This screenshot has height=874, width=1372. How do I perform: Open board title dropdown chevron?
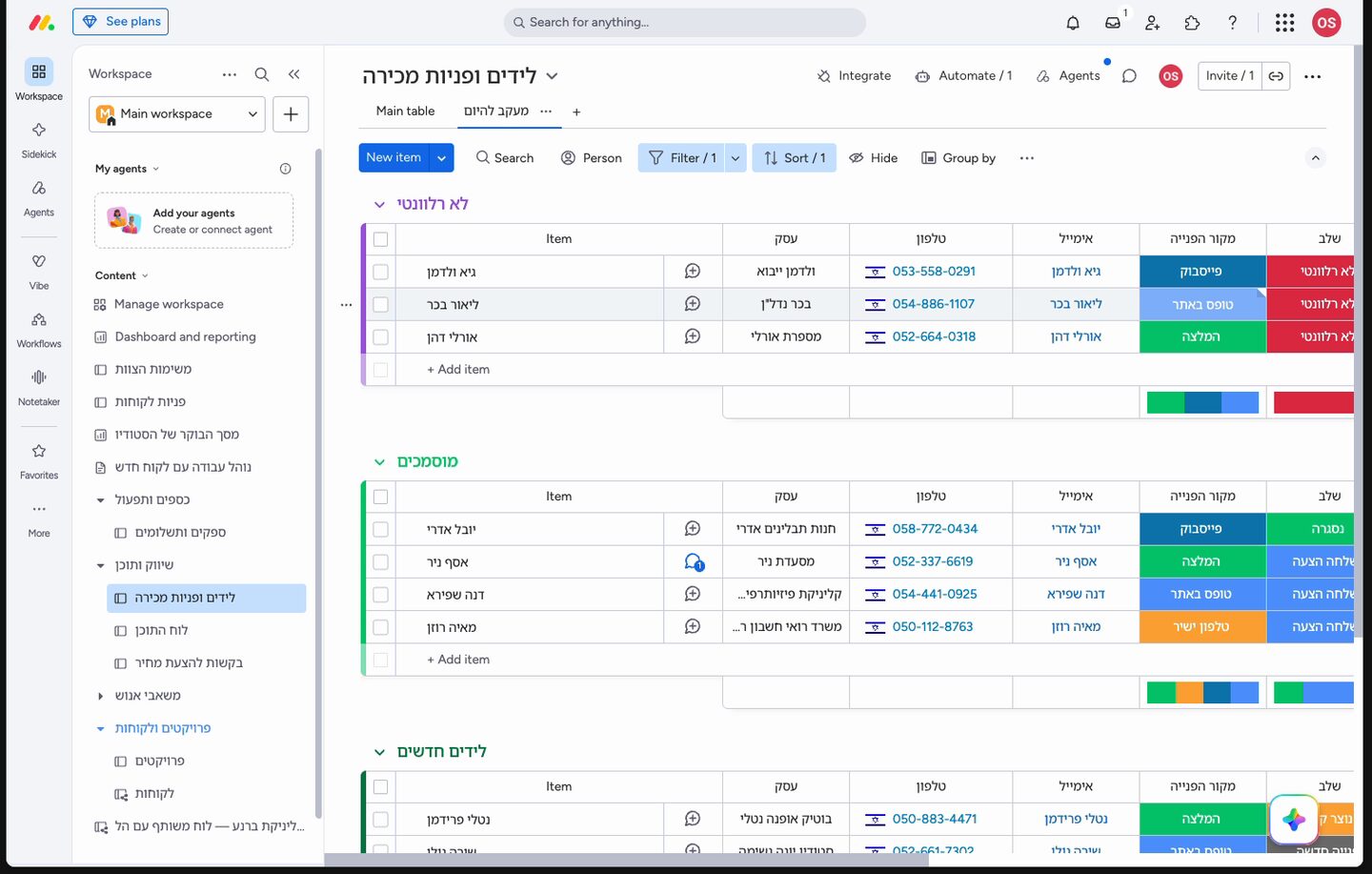[552, 76]
